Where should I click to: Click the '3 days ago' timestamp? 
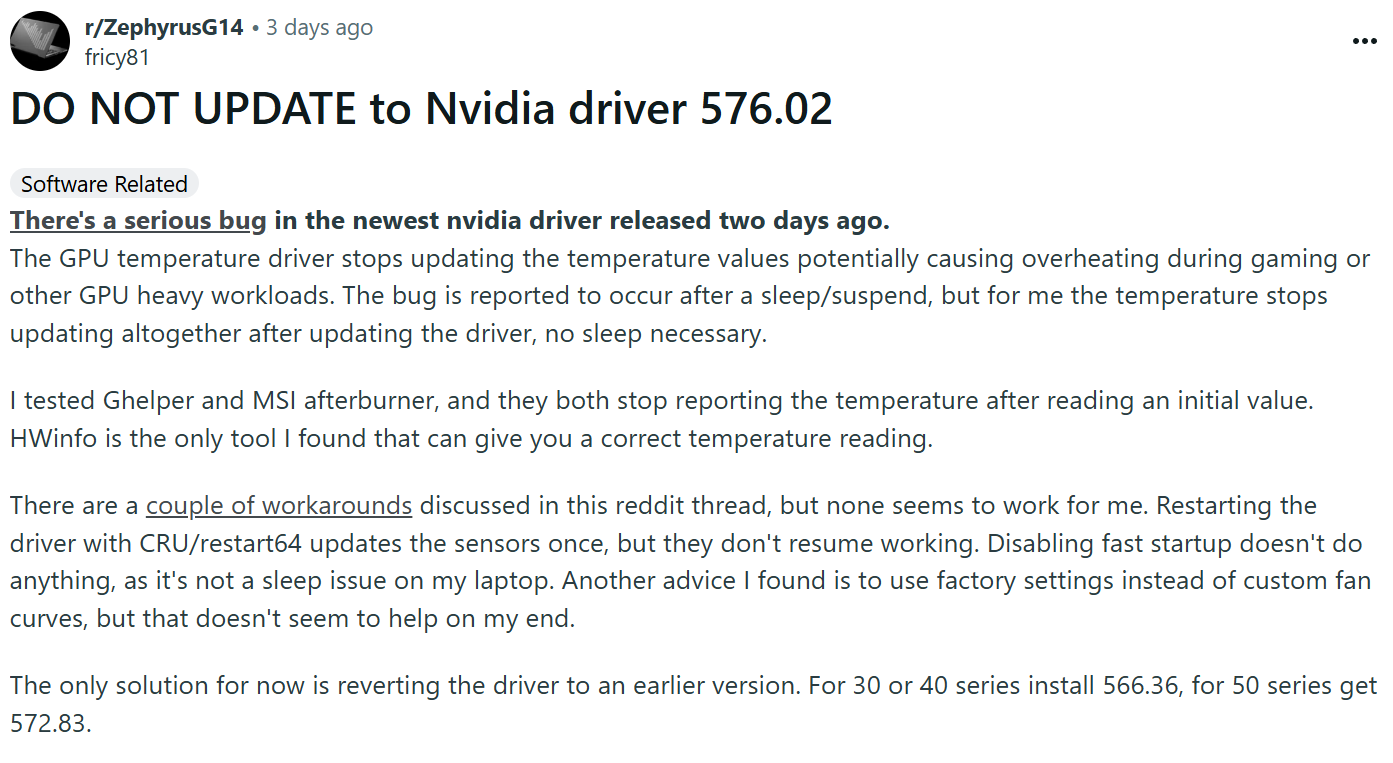[320, 28]
